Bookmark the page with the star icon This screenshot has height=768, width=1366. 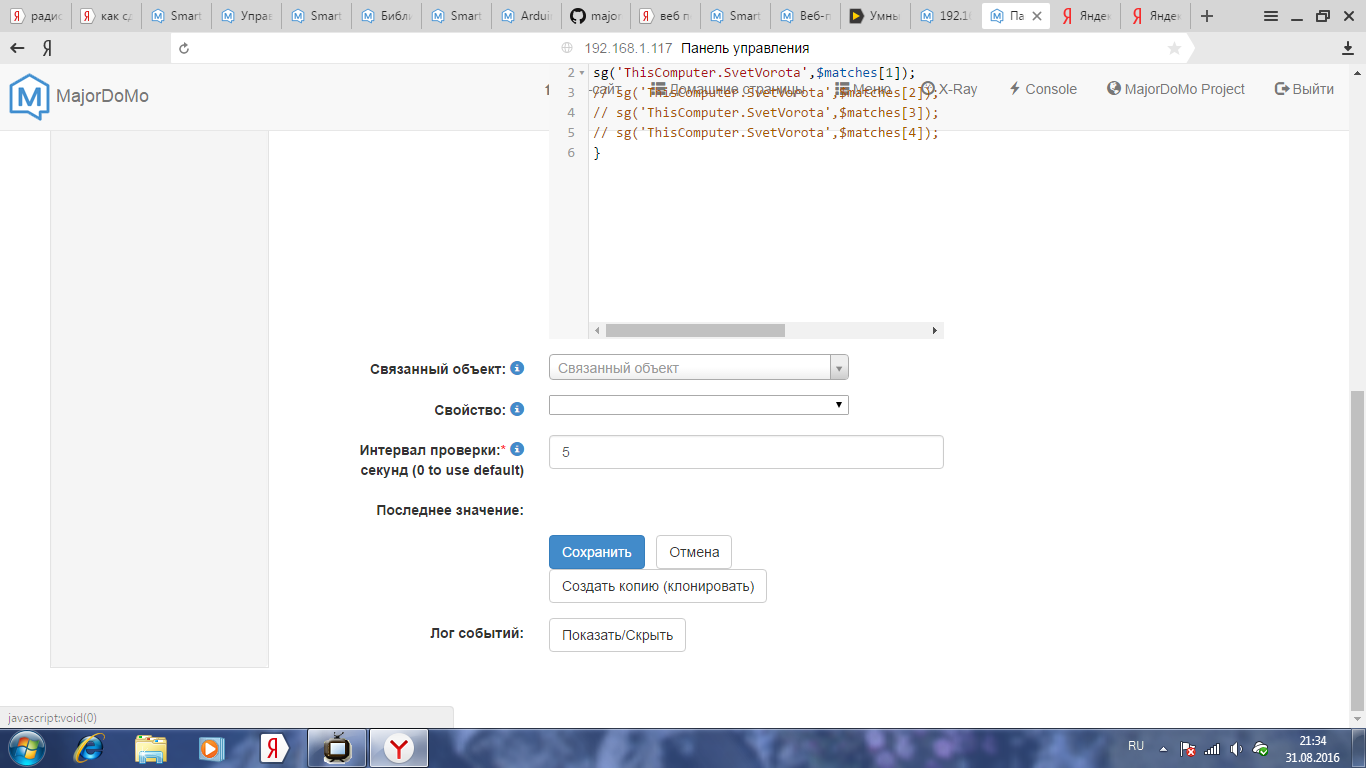[x=1174, y=48]
